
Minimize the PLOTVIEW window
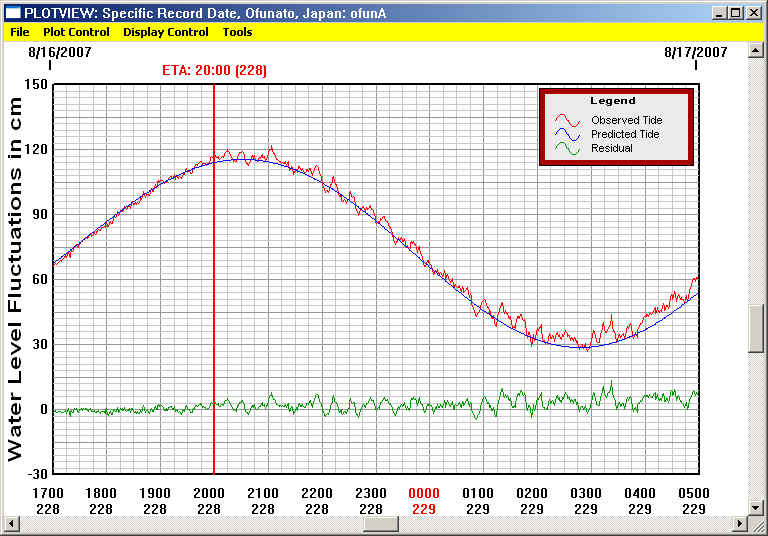[719, 13]
